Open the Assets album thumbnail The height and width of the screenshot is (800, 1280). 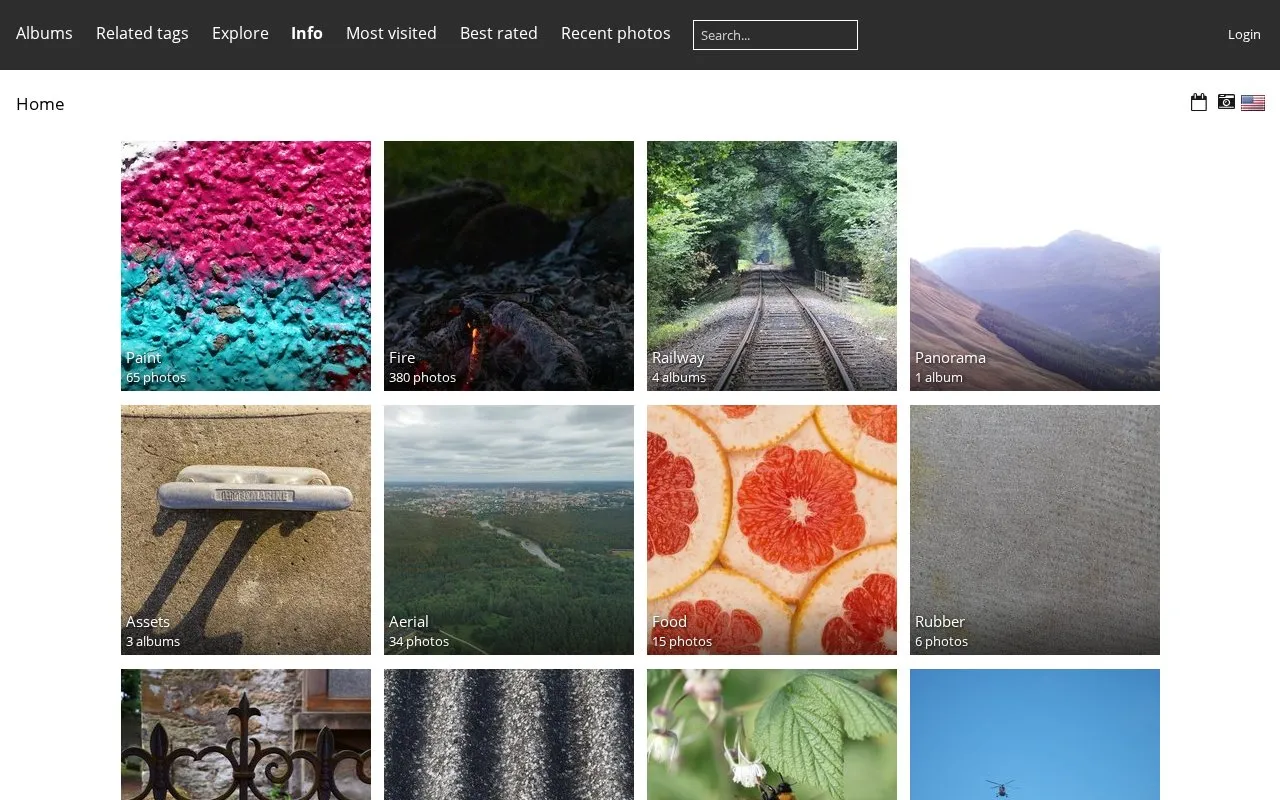click(246, 530)
